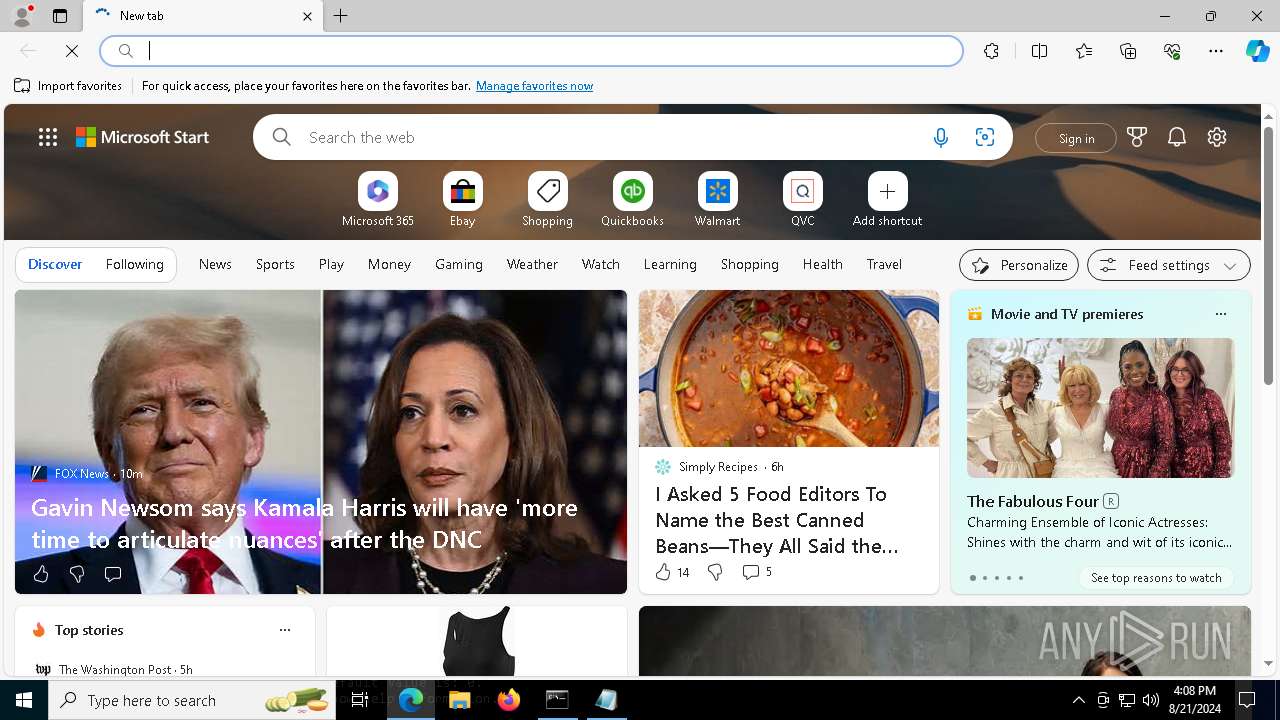Open the Ebay shortcut

tap(462, 199)
